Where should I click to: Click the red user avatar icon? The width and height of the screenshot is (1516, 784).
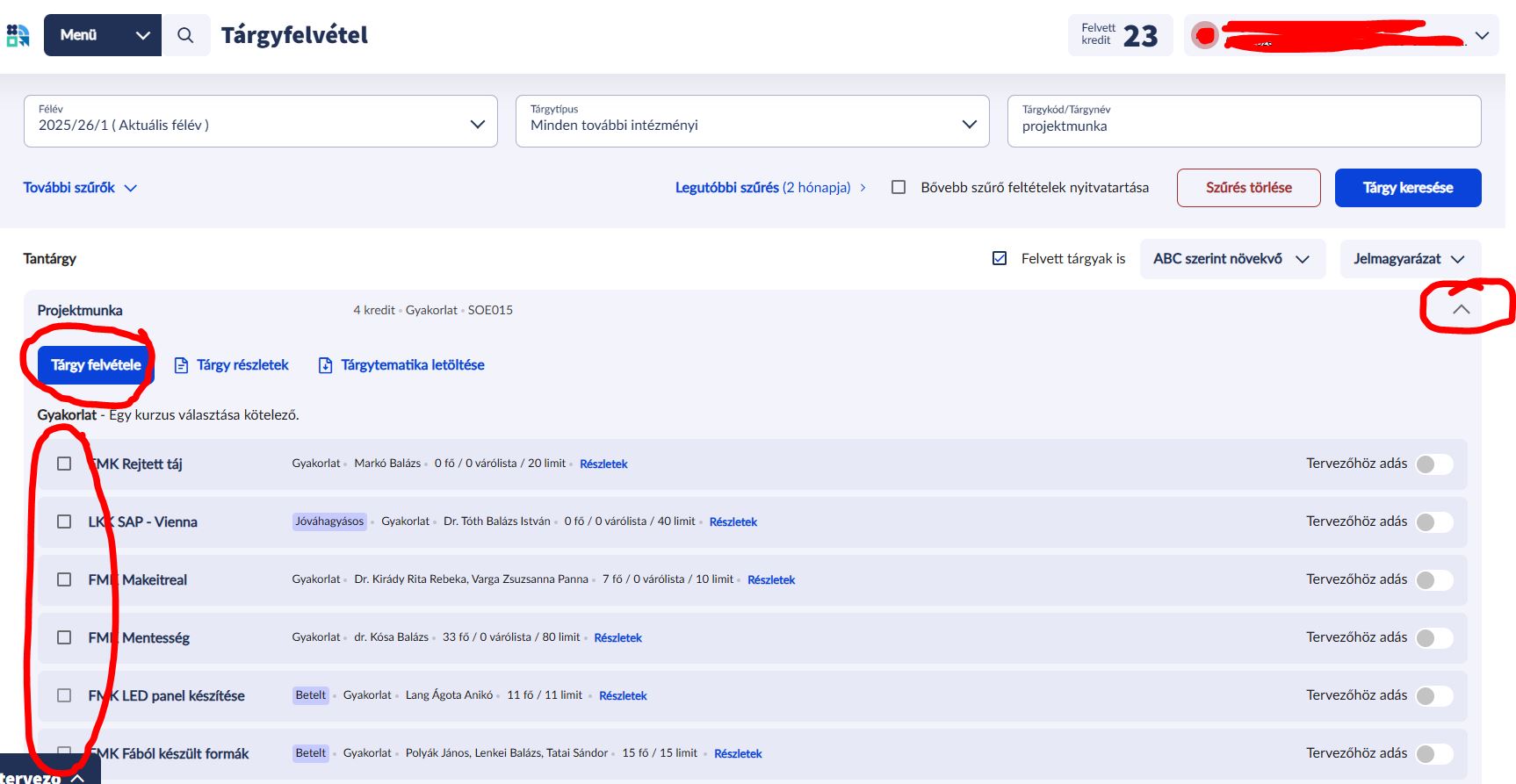(1205, 35)
